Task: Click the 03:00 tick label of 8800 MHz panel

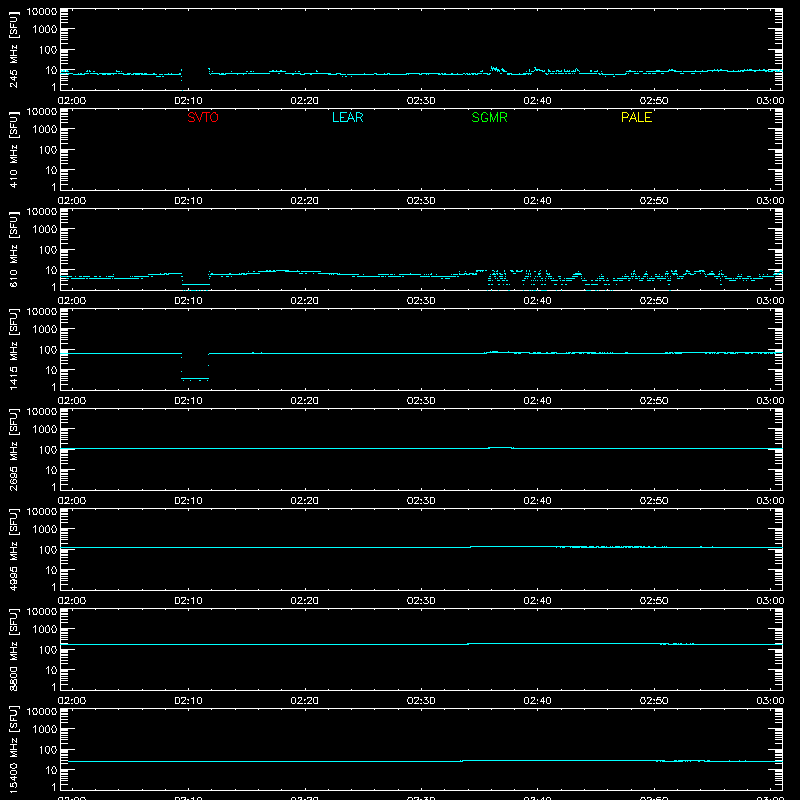Action: (x=770, y=701)
